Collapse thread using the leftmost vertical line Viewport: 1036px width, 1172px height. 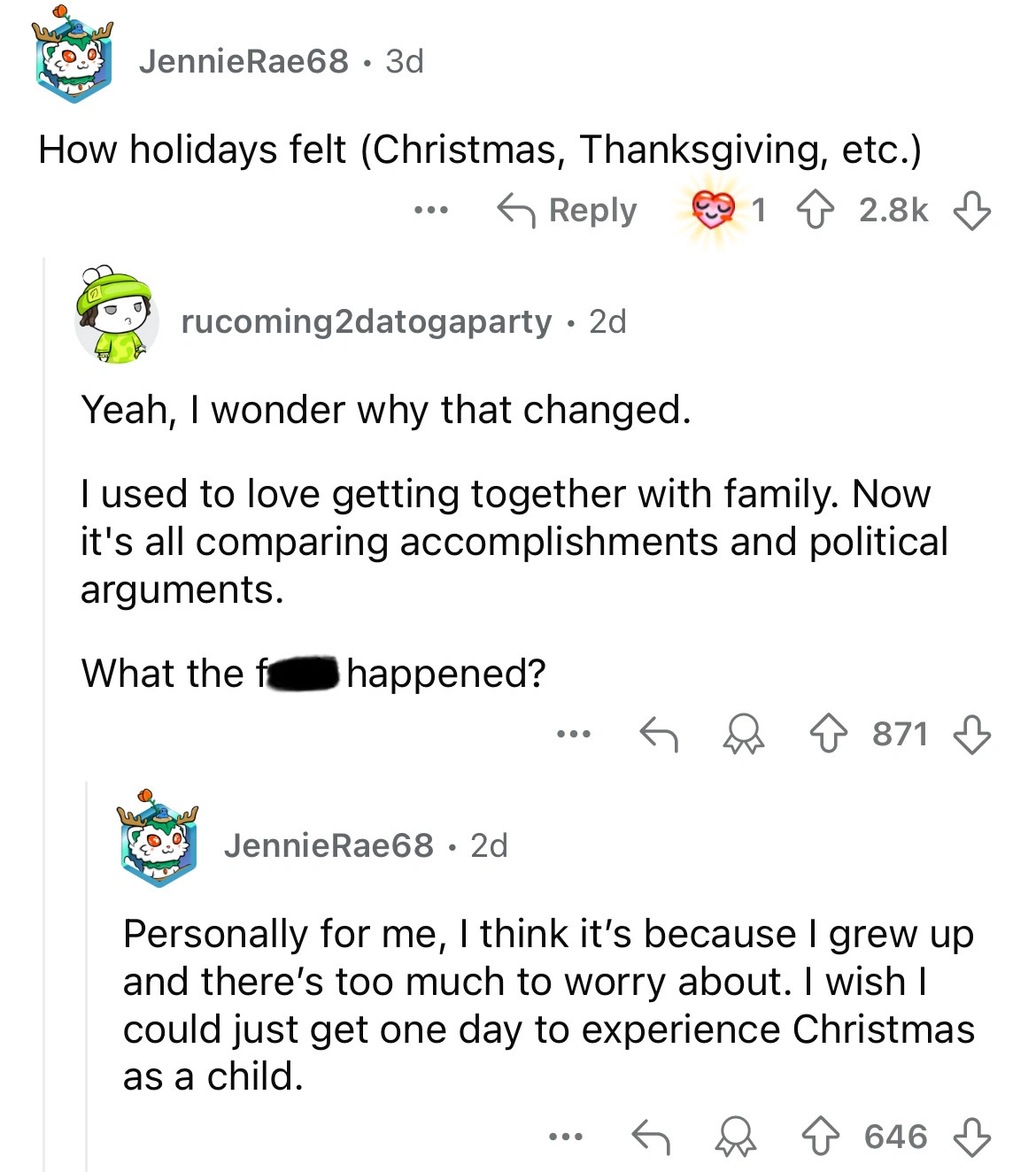pyautogui.click(x=44, y=708)
